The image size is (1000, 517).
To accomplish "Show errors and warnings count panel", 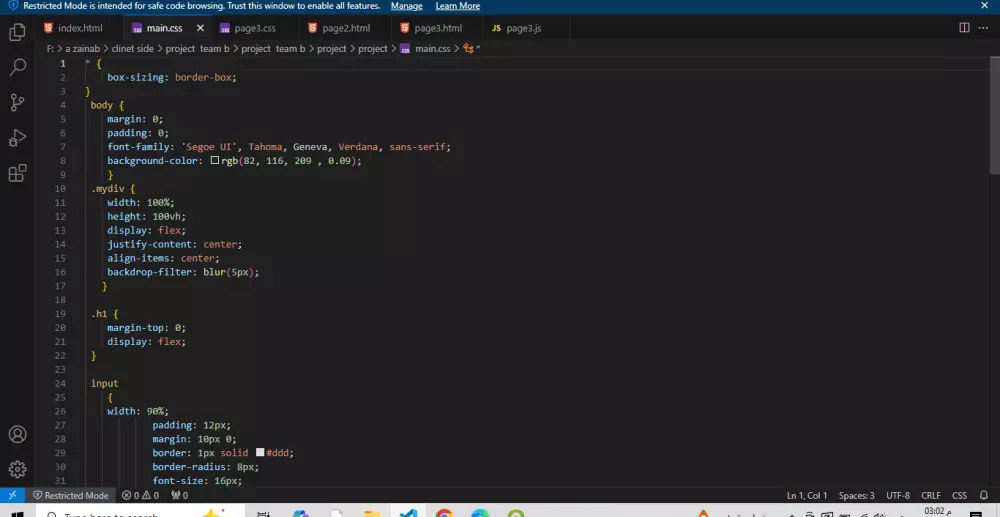I will [140, 495].
